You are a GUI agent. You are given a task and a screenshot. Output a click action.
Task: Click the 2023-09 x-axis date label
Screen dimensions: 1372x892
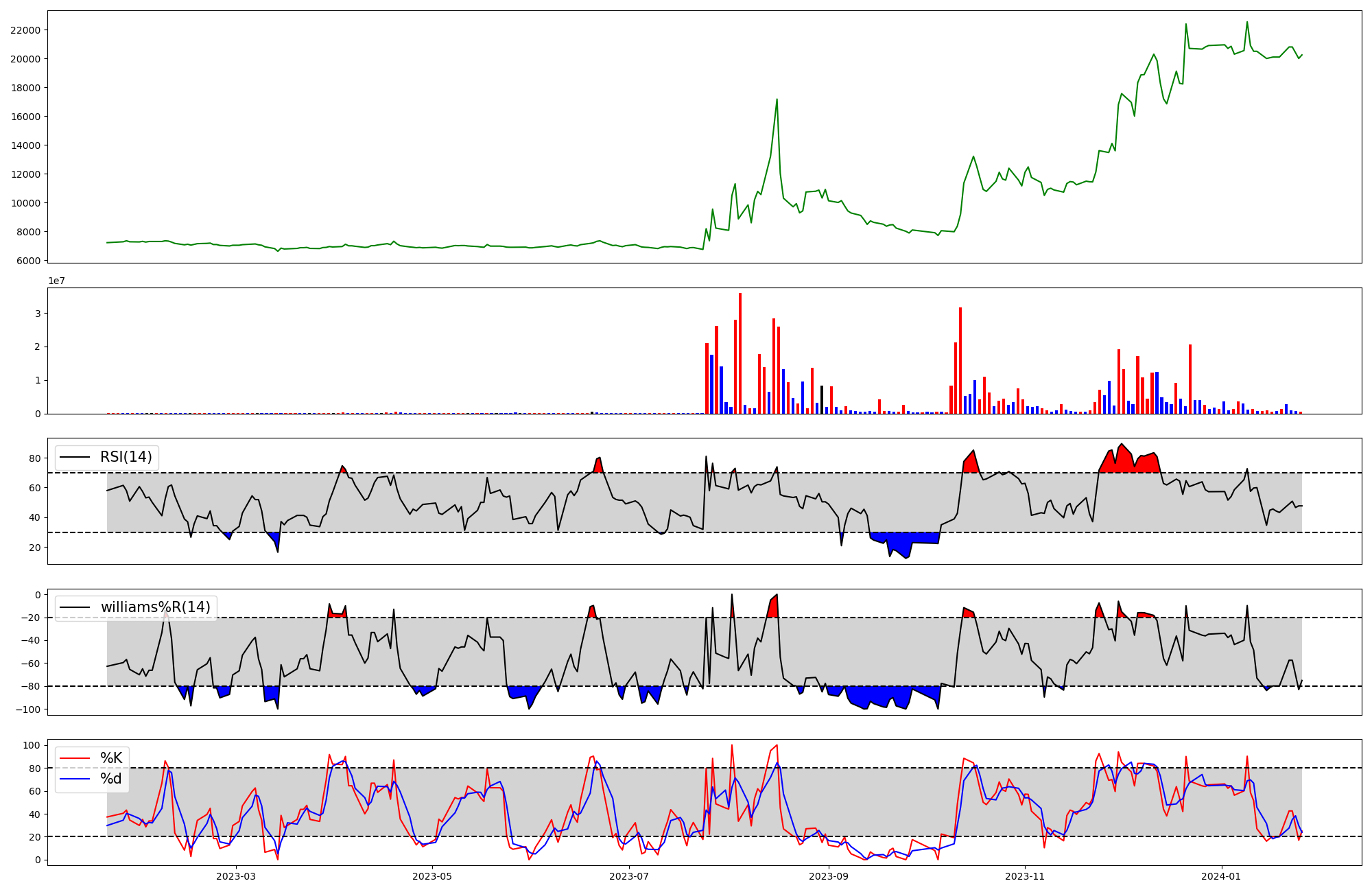[829, 876]
